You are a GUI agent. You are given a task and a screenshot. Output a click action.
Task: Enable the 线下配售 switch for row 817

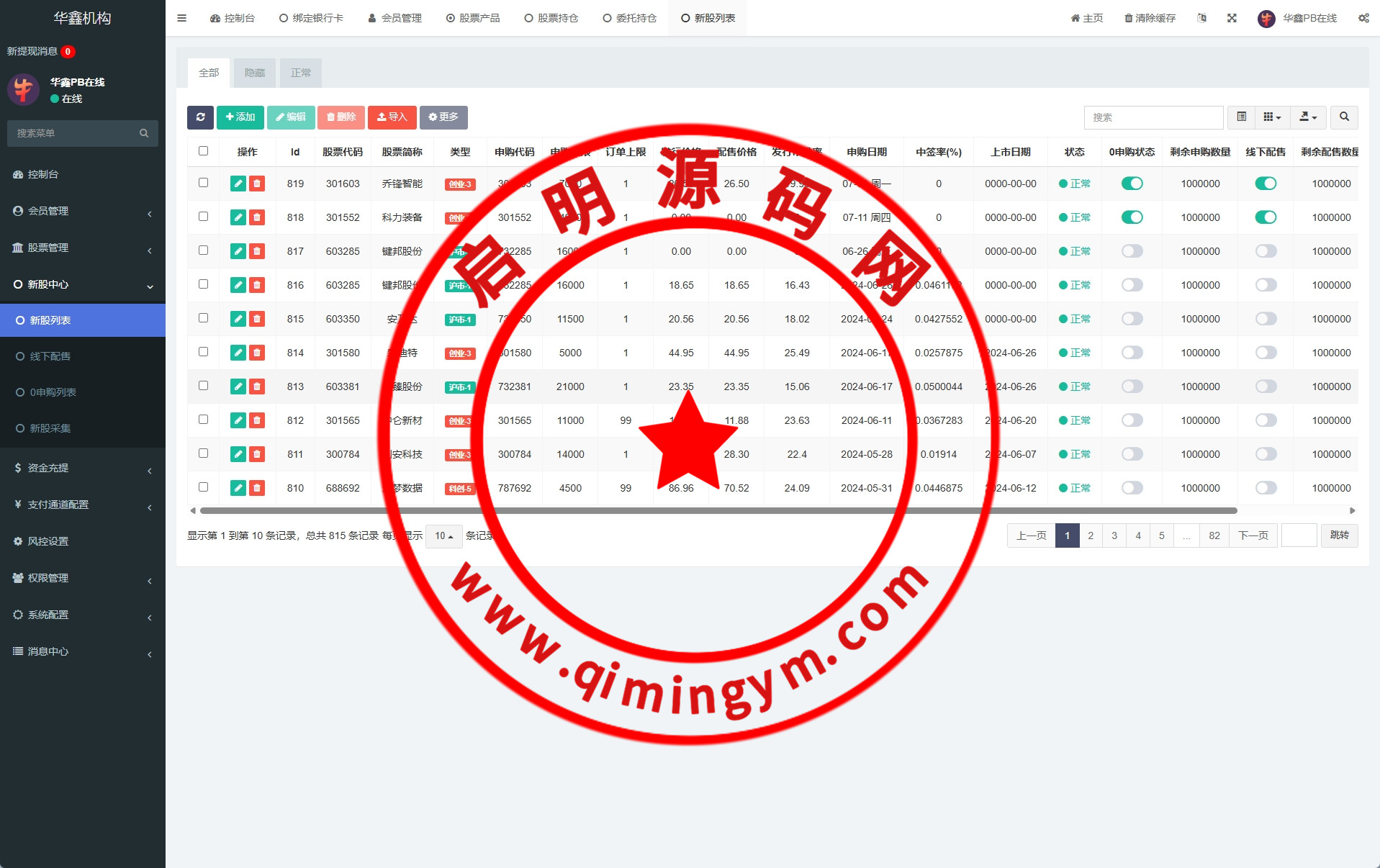pos(1265,251)
